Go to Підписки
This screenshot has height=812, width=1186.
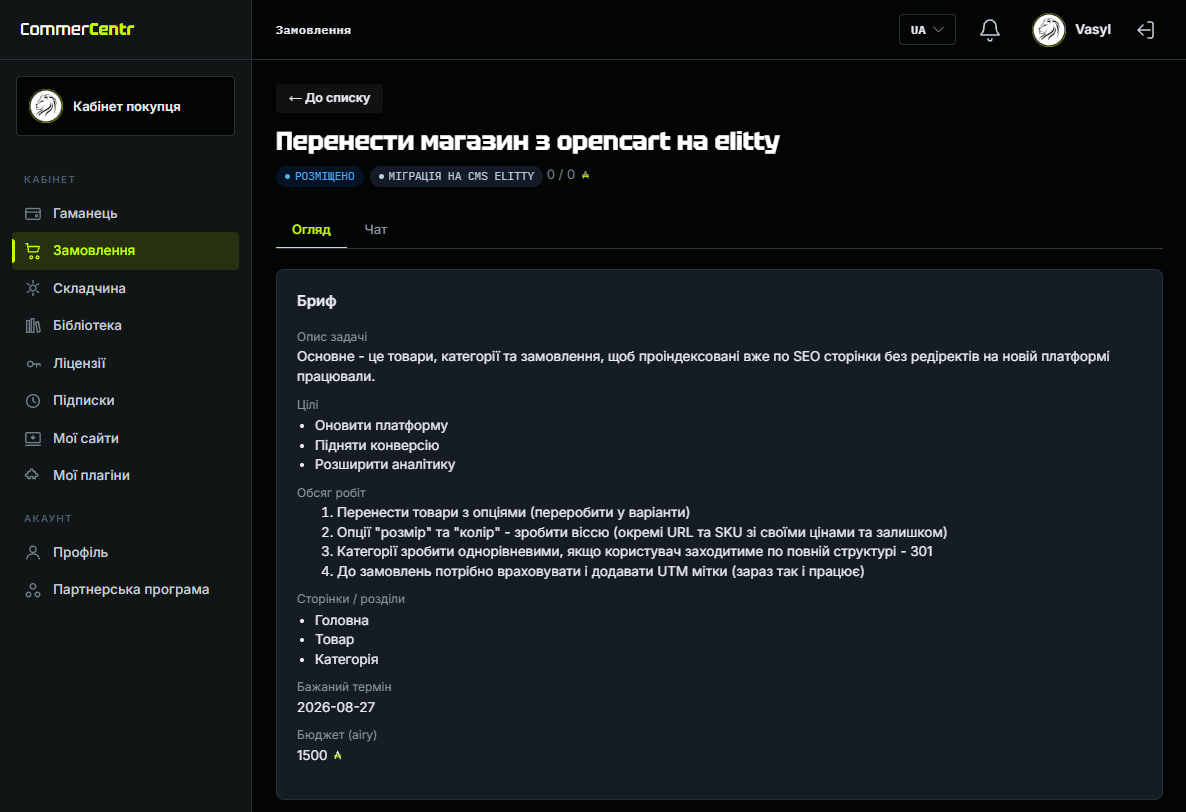[126, 401]
